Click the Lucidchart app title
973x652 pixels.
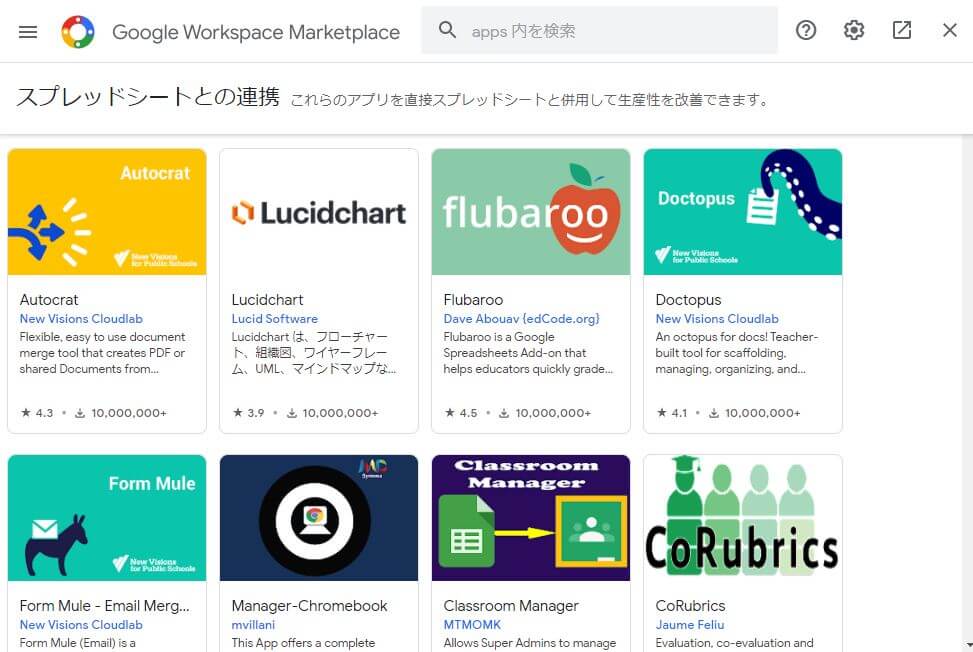click(x=267, y=300)
